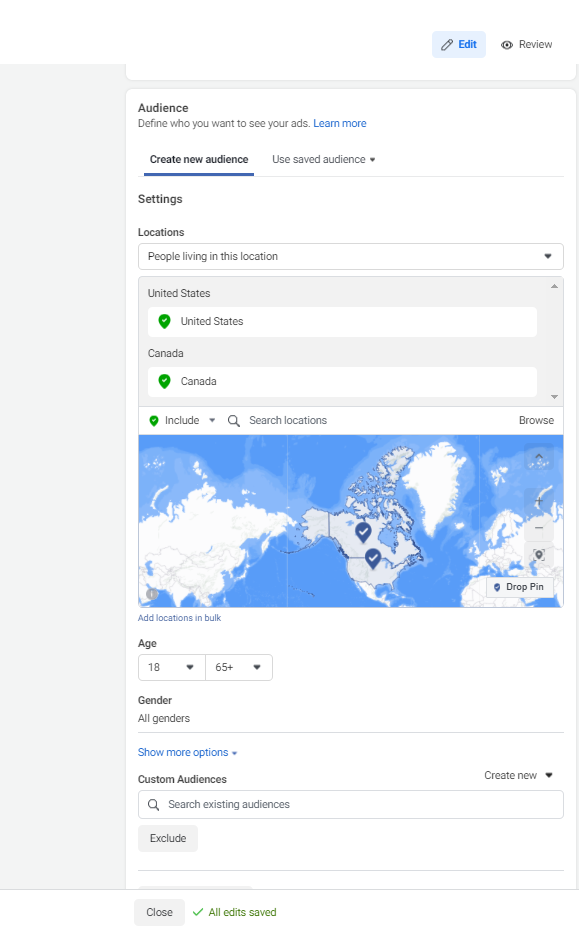Click the Canada checkmark marker on map

tap(363, 531)
